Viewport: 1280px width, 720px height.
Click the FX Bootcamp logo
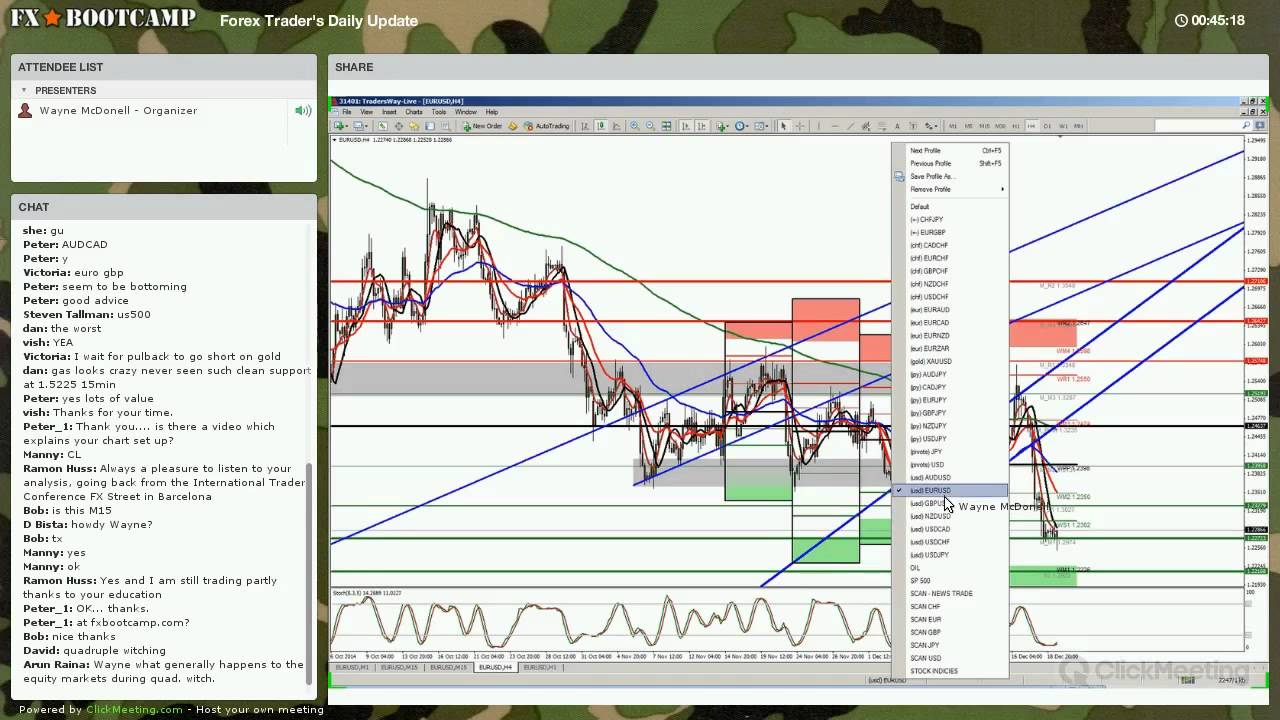(x=104, y=19)
